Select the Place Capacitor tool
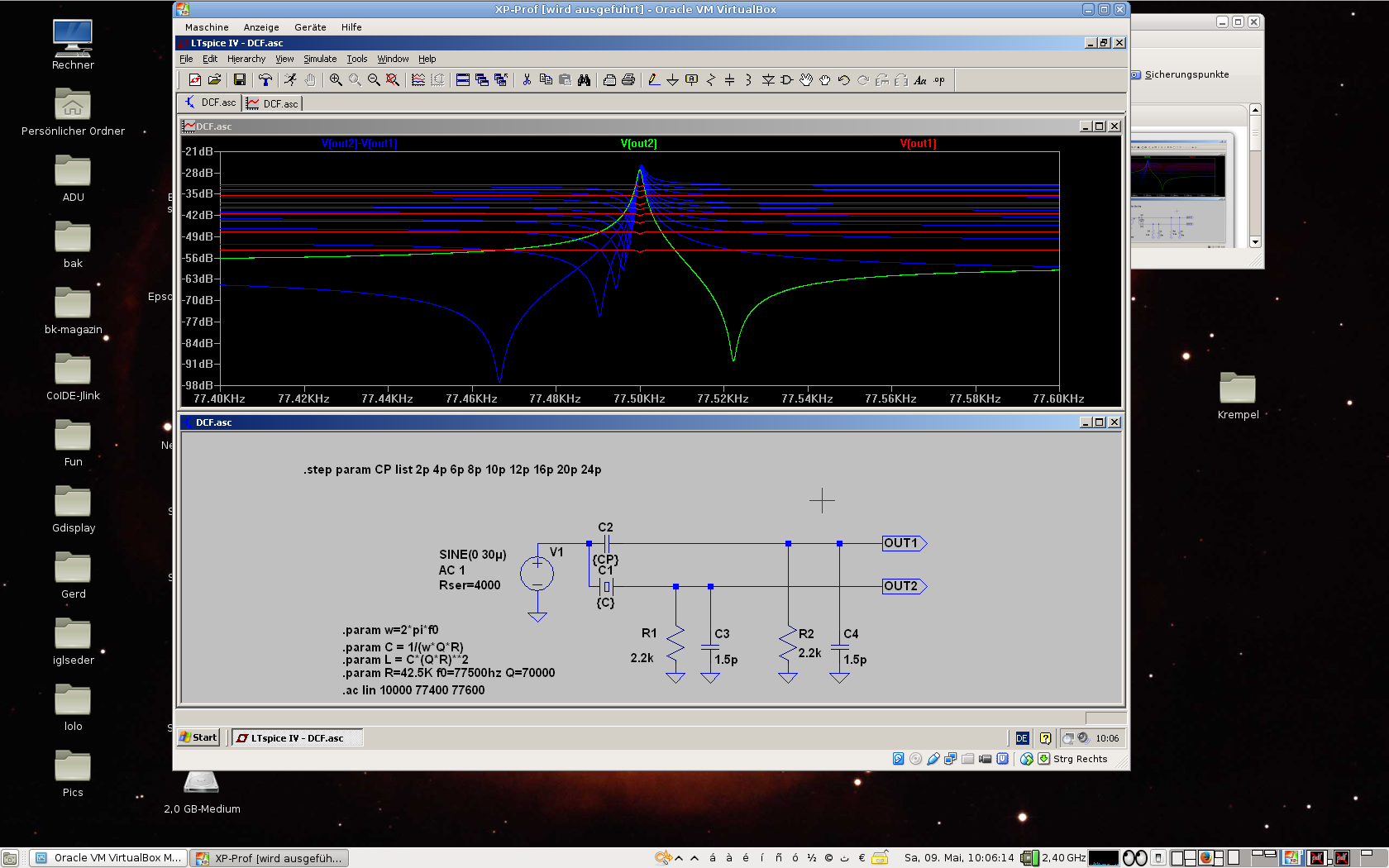The width and height of the screenshot is (1389, 868). click(729, 80)
